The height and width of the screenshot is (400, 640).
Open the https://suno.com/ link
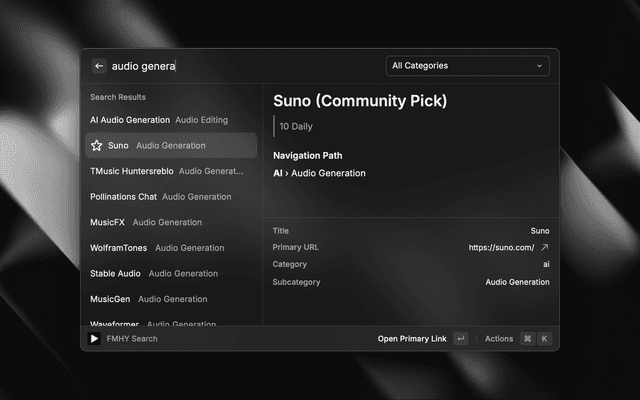(x=501, y=247)
